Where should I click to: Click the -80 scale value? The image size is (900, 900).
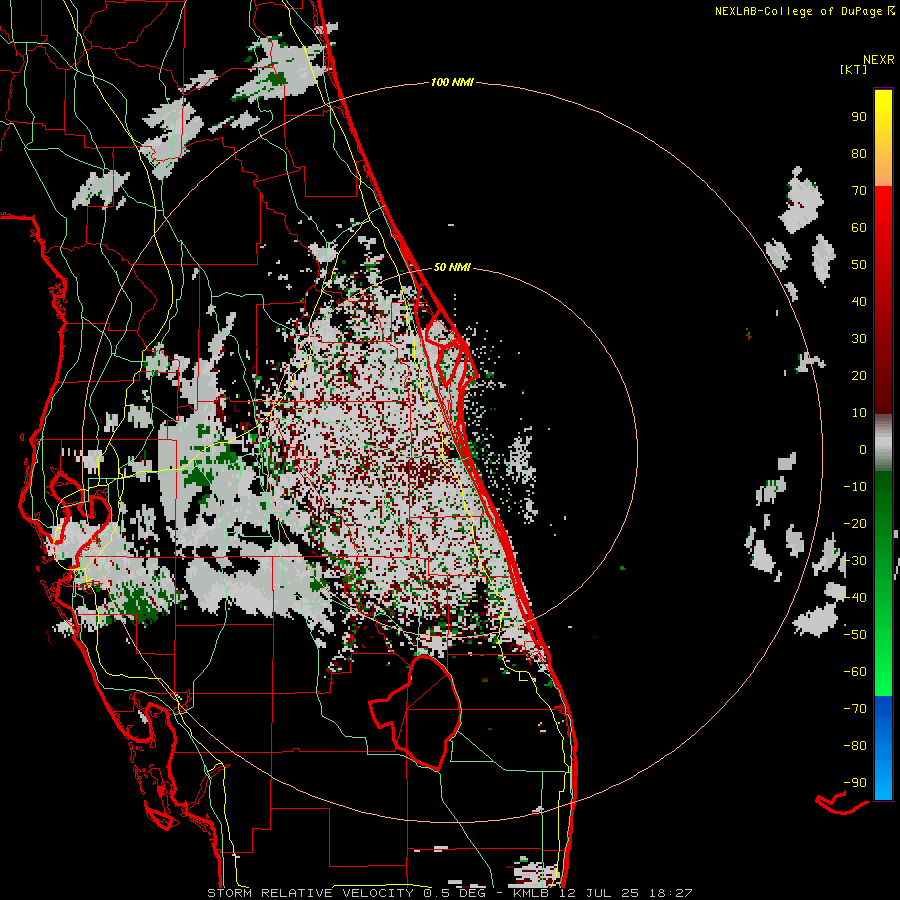(855, 746)
